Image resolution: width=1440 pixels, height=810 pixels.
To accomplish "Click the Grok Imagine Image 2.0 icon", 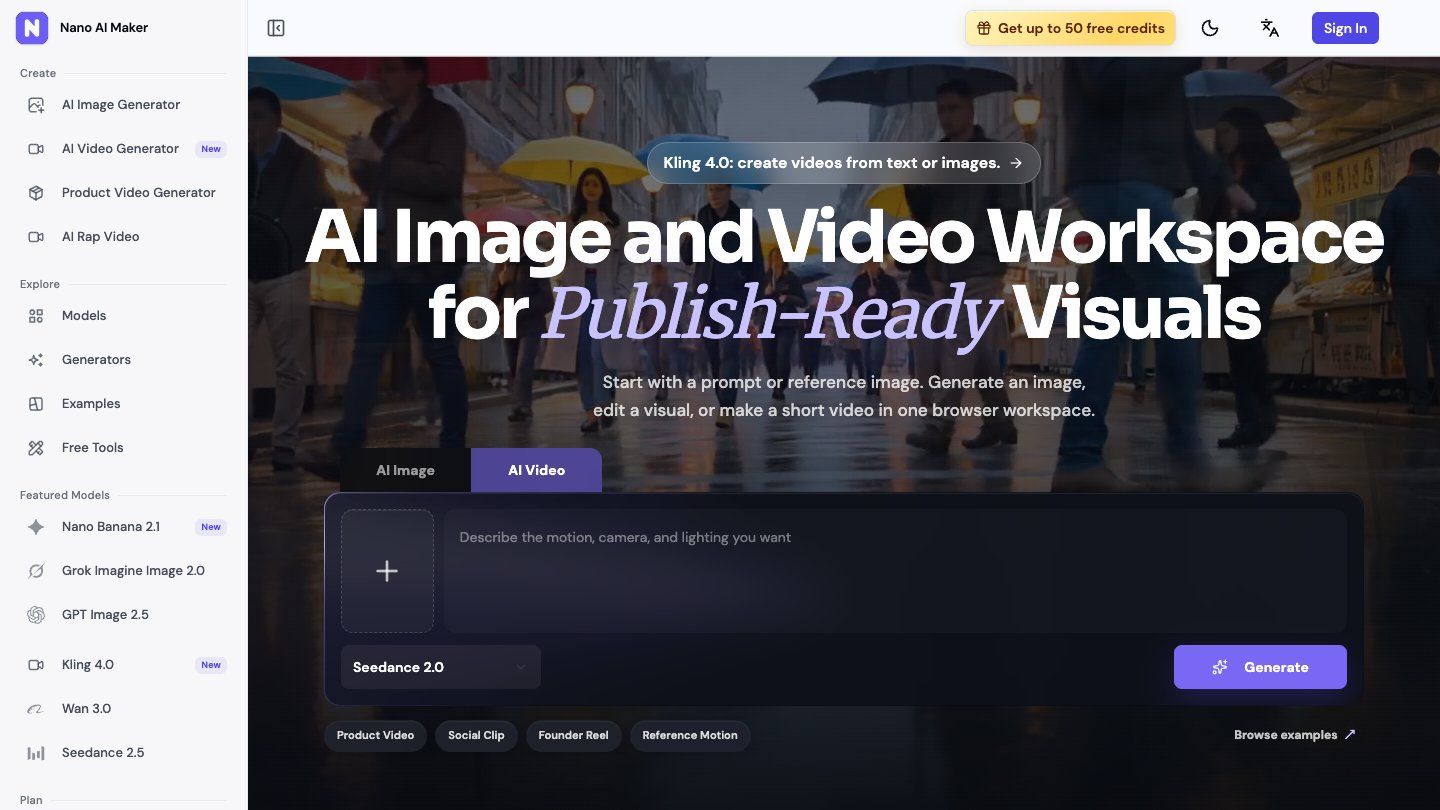I will [36, 571].
